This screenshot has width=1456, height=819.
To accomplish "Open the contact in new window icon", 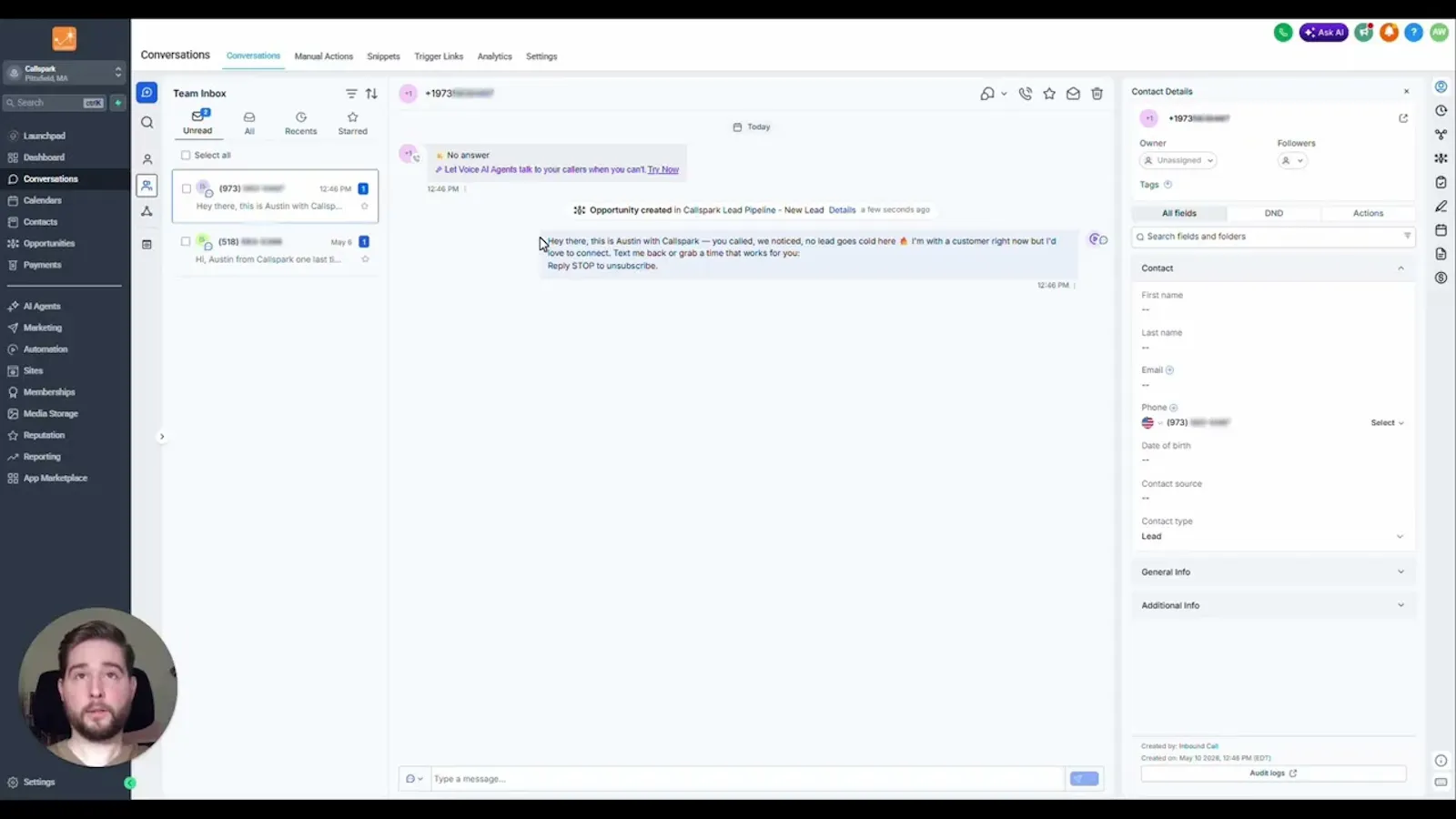I will (x=1403, y=118).
